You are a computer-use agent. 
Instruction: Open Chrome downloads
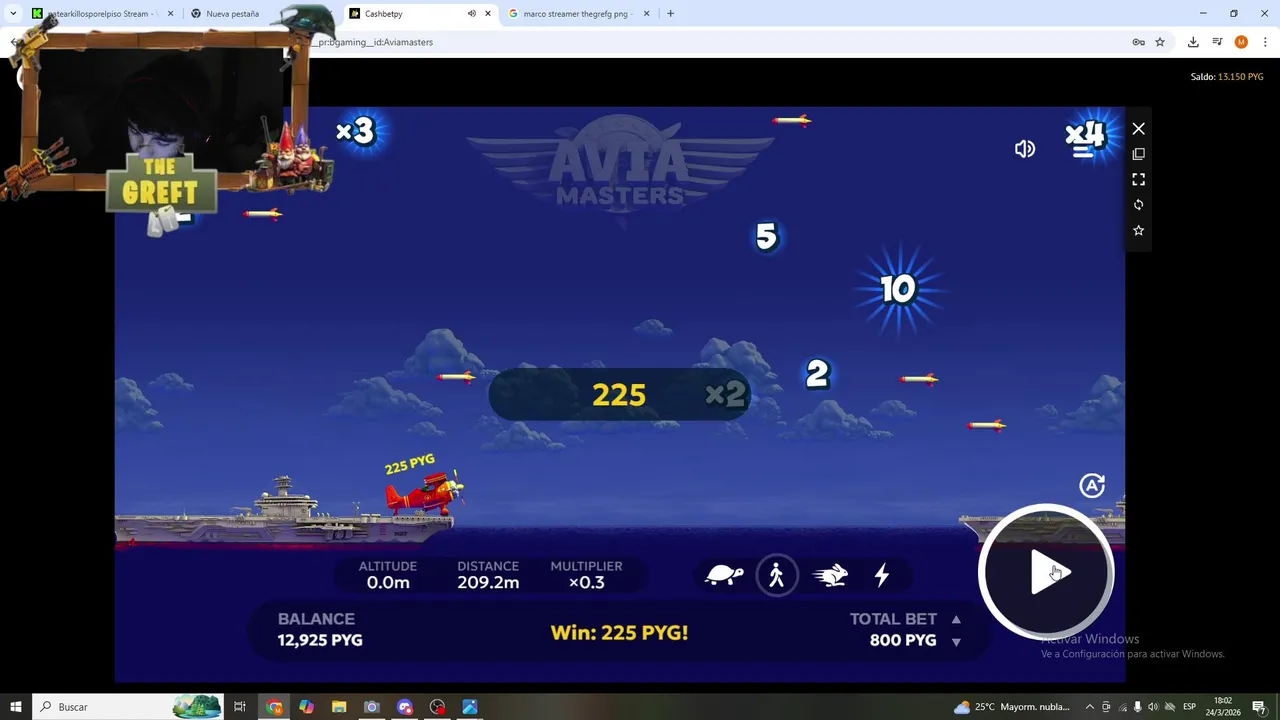tap(1193, 42)
